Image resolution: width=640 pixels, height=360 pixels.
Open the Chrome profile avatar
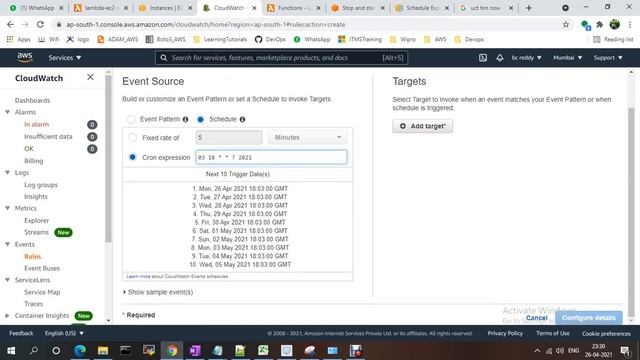coord(615,24)
